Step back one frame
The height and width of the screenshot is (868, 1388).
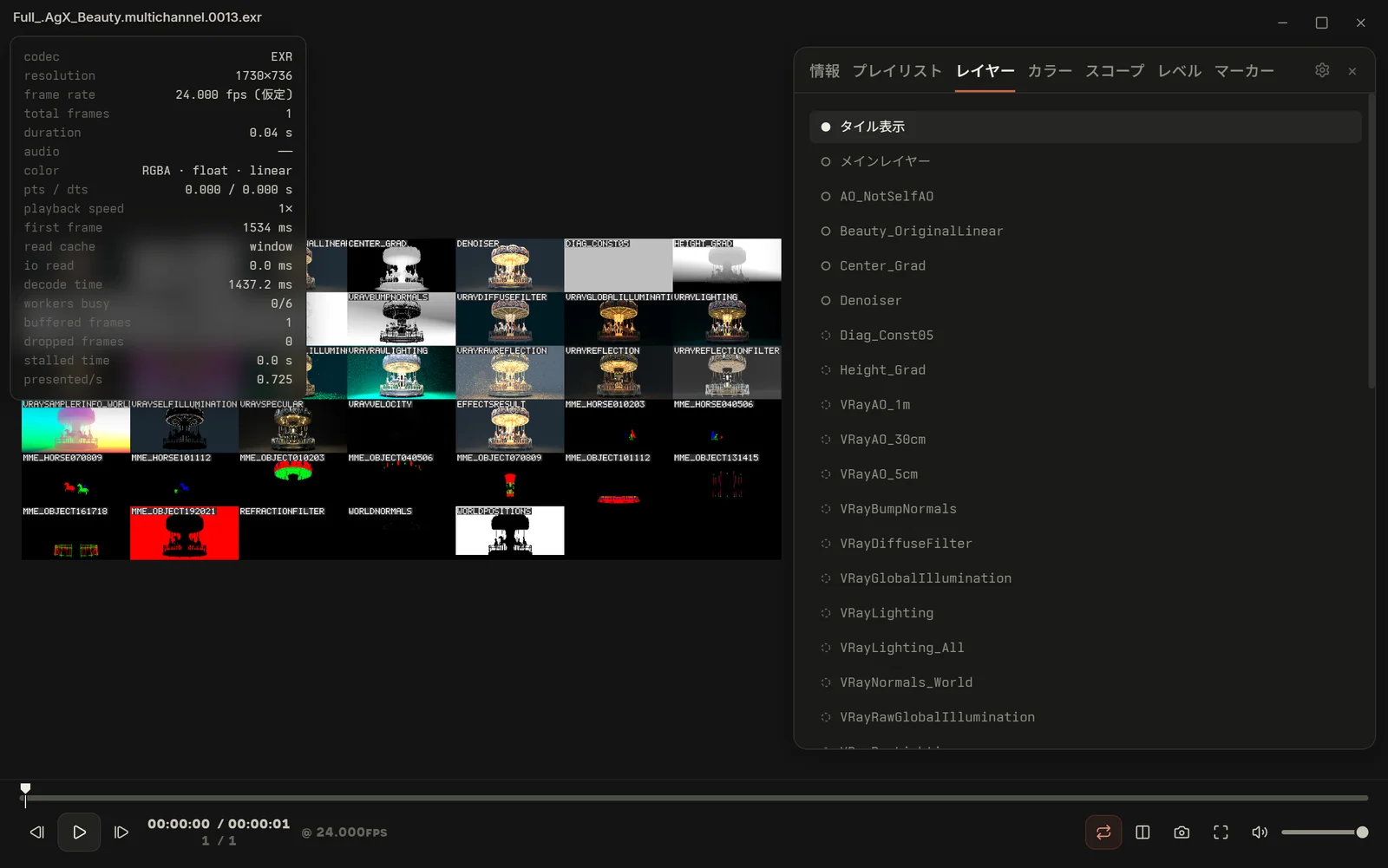pyautogui.click(x=36, y=832)
